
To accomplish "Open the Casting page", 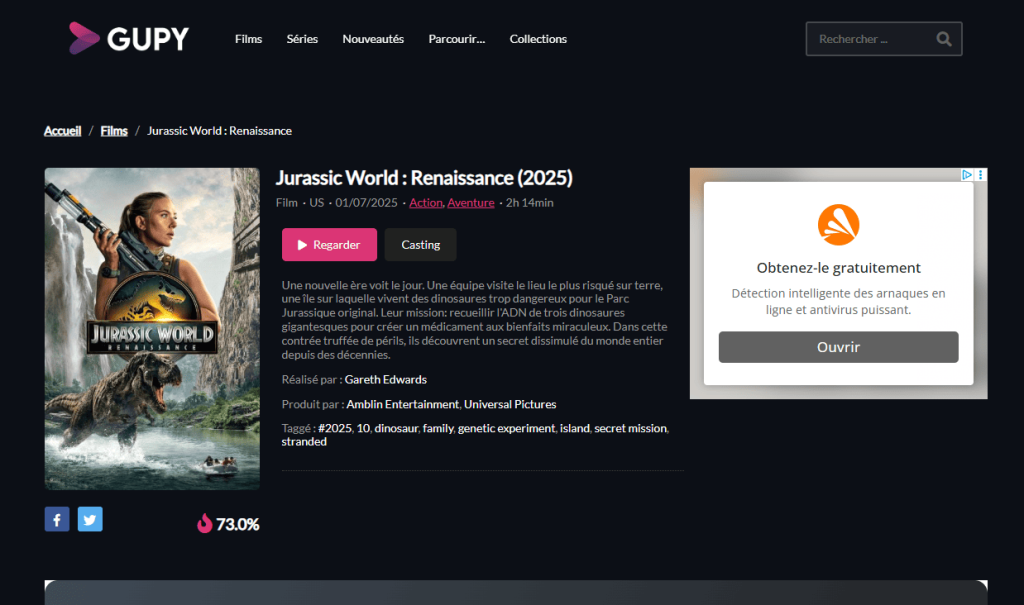I will tap(420, 244).
